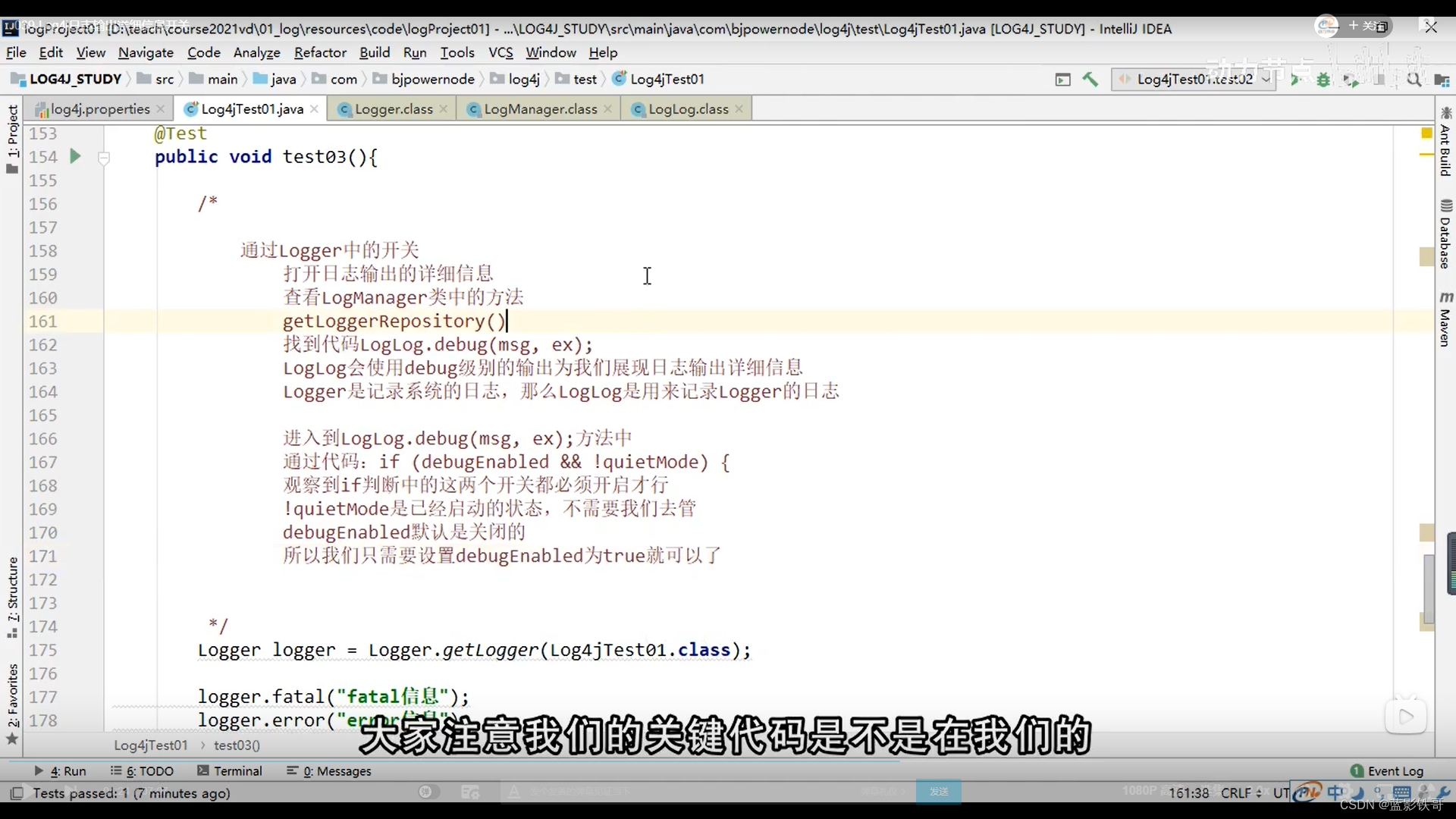Click the Chinese input mode indicator in system tray

[1336, 792]
